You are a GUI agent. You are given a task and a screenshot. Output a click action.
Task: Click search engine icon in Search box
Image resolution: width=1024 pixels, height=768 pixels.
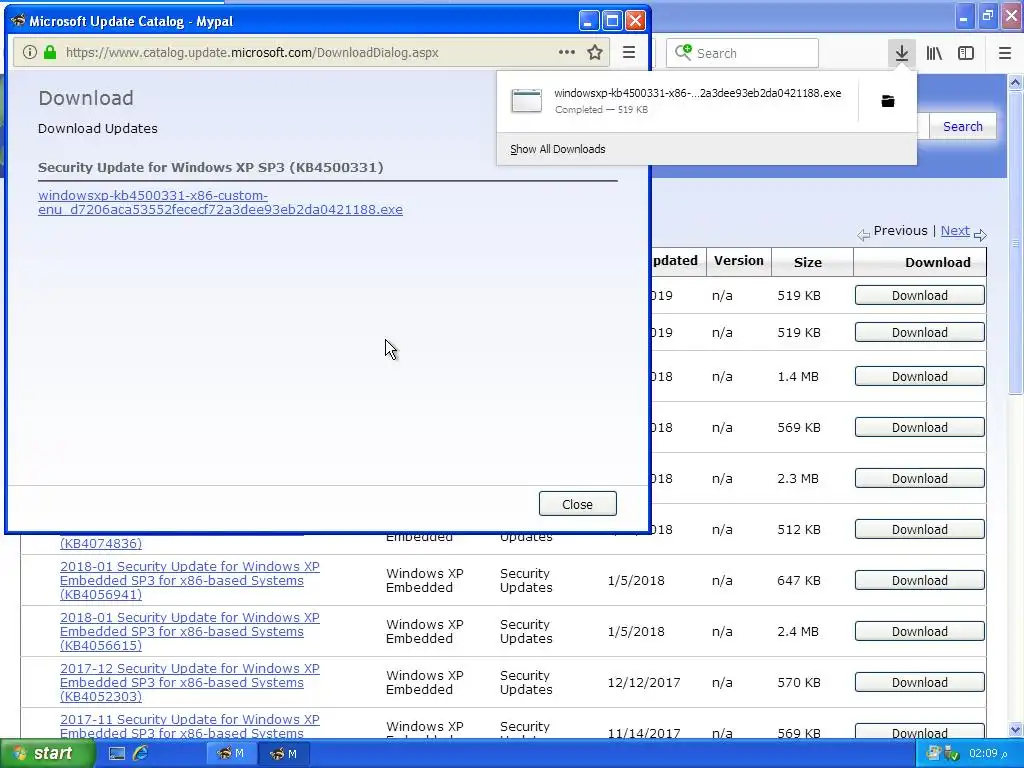click(x=683, y=52)
